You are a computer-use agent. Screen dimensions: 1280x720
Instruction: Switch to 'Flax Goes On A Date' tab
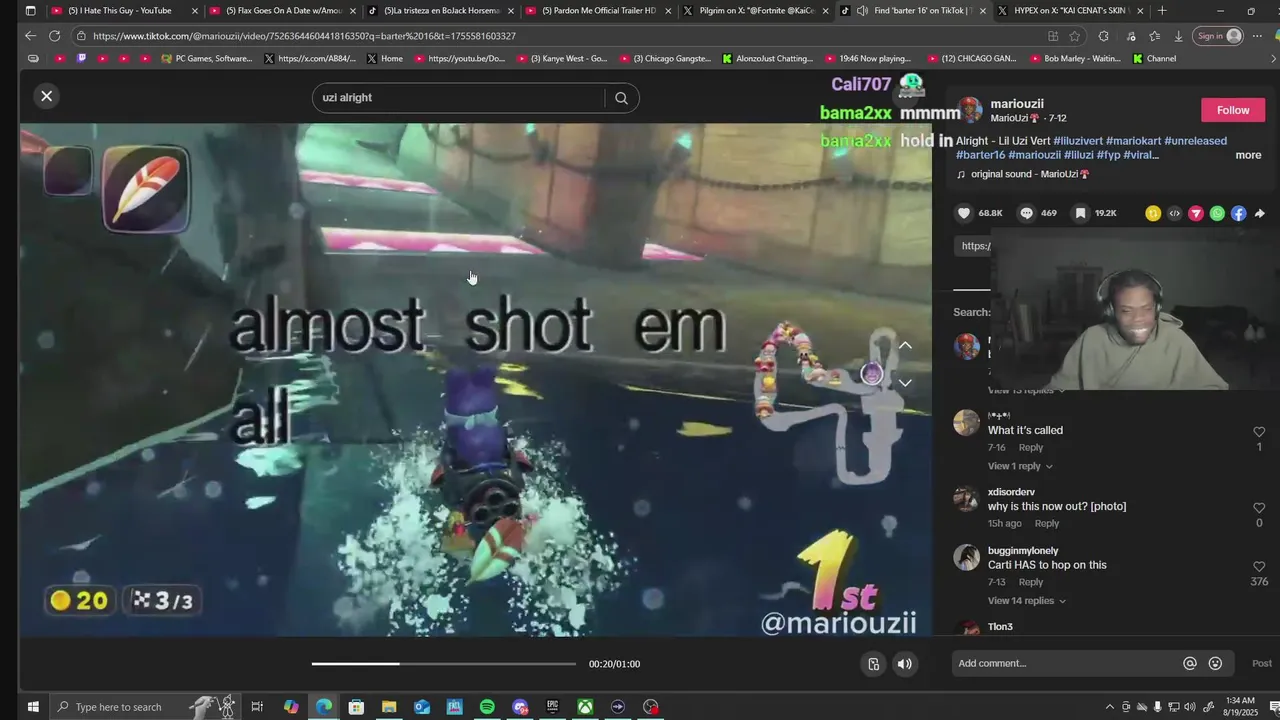pos(280,11)
